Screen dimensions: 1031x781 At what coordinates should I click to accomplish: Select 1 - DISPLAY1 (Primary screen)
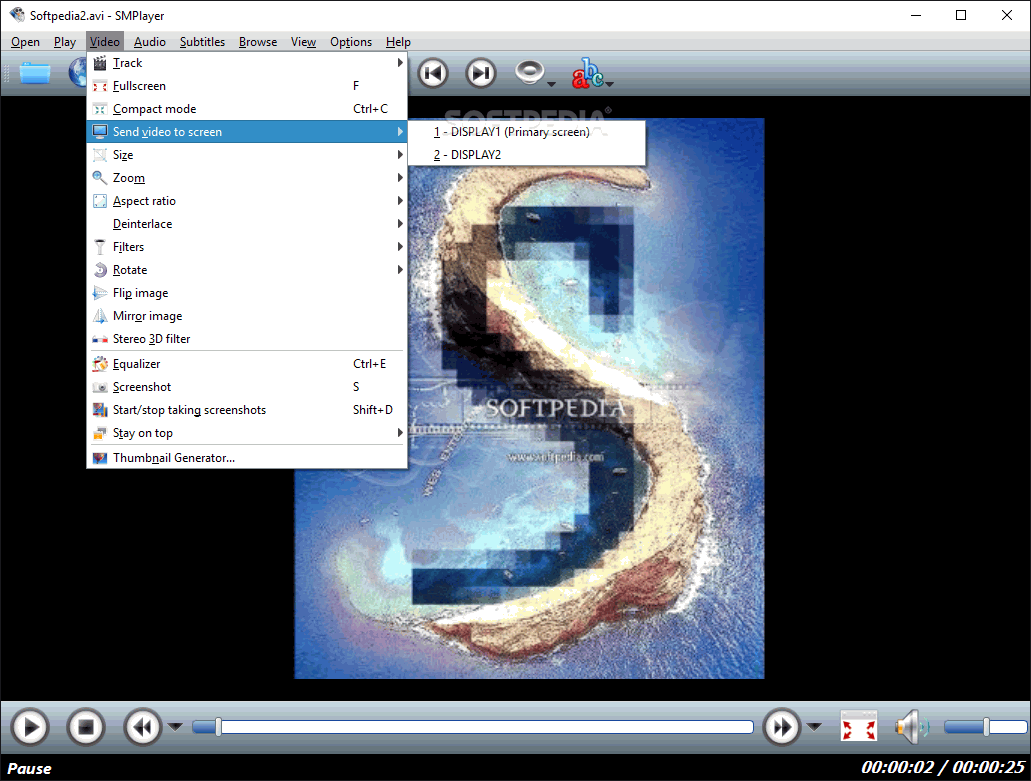point(527,132)
